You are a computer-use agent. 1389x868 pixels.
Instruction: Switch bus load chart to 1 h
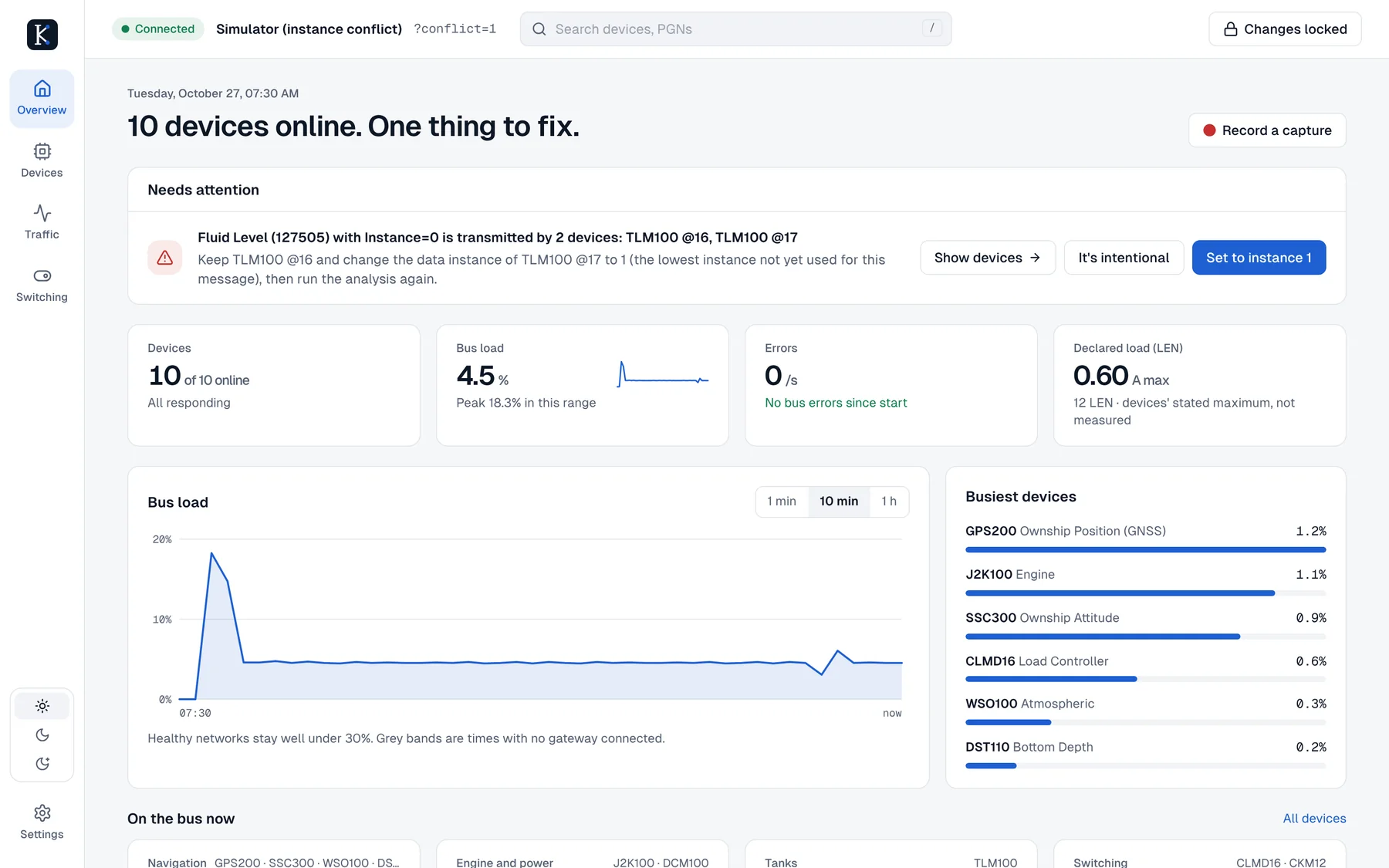889,502
